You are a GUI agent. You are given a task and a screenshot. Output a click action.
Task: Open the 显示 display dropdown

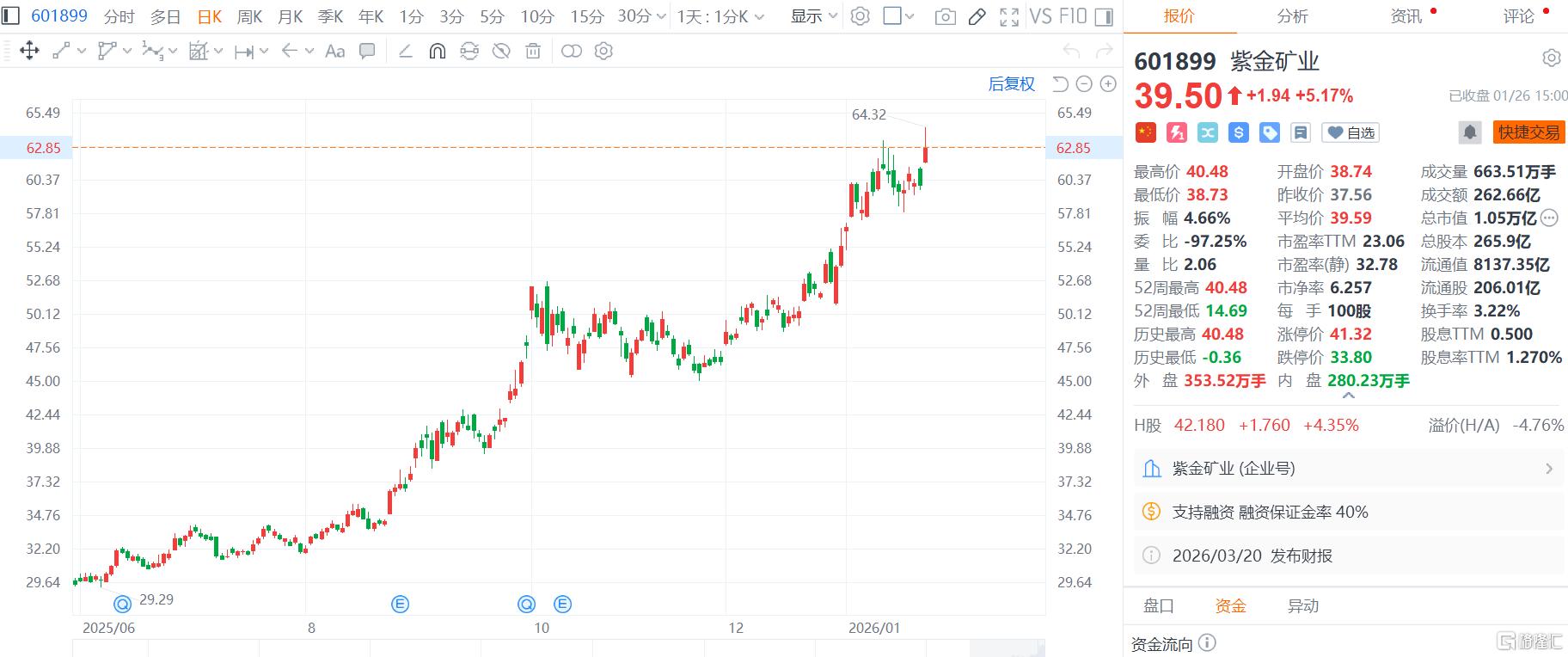[813, 16]
